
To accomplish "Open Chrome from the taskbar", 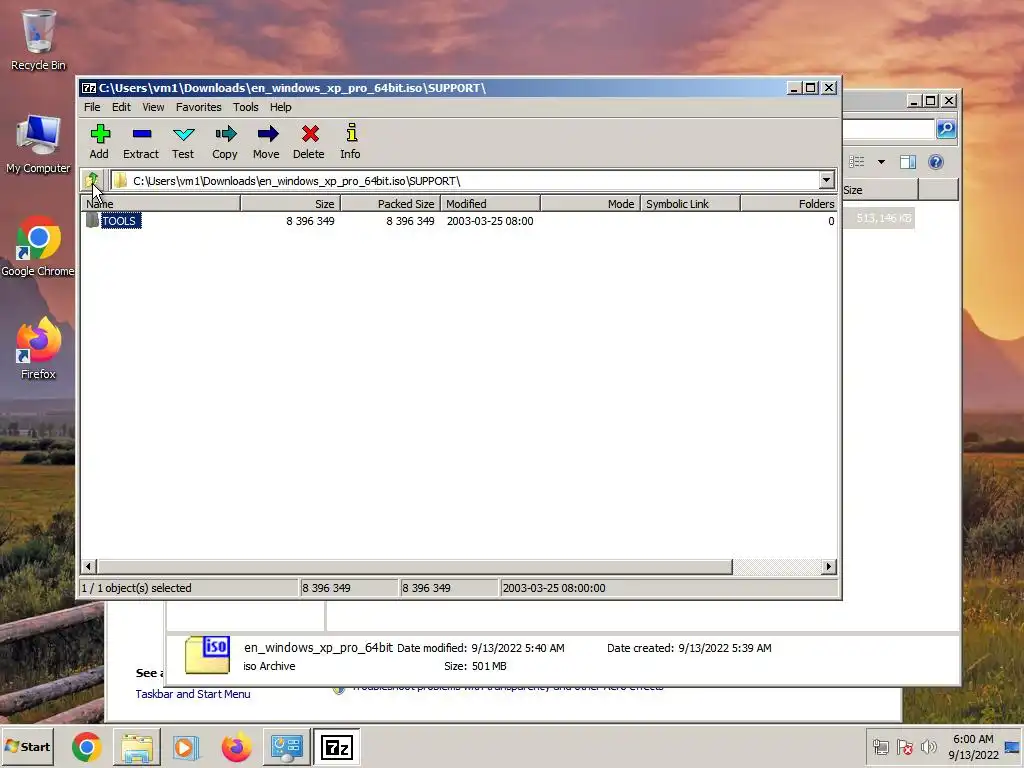I will coord(87,747).
